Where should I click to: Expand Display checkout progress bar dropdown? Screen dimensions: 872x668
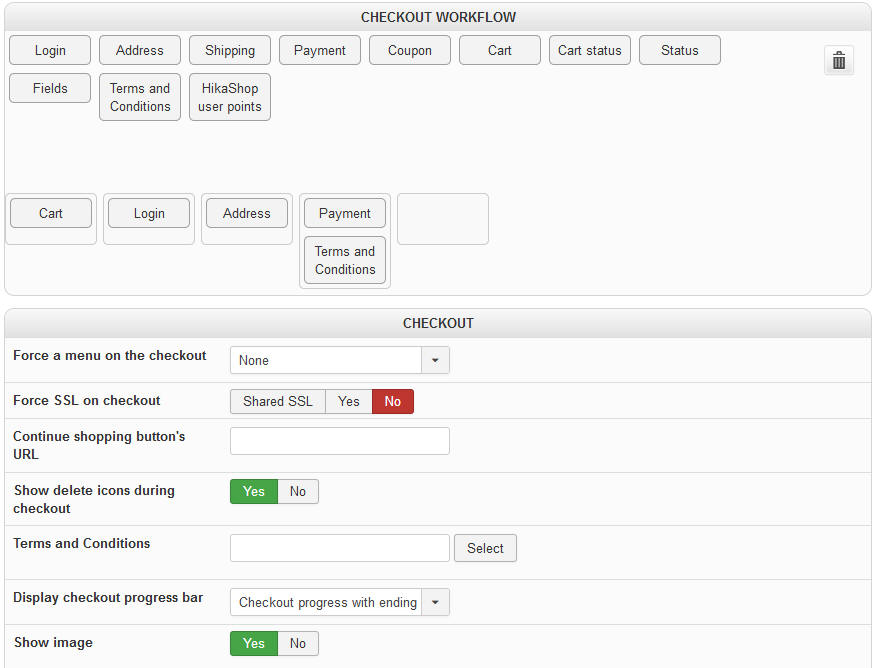pyautogui.click(x=435, y=602)
